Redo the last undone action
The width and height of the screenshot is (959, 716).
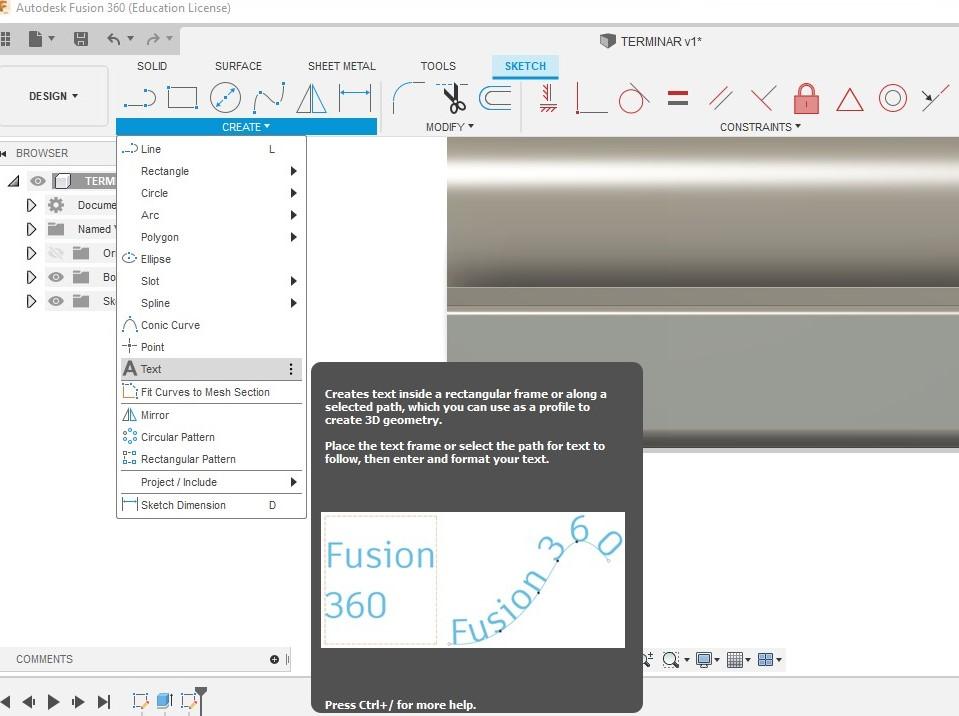[x=153, y=40]
